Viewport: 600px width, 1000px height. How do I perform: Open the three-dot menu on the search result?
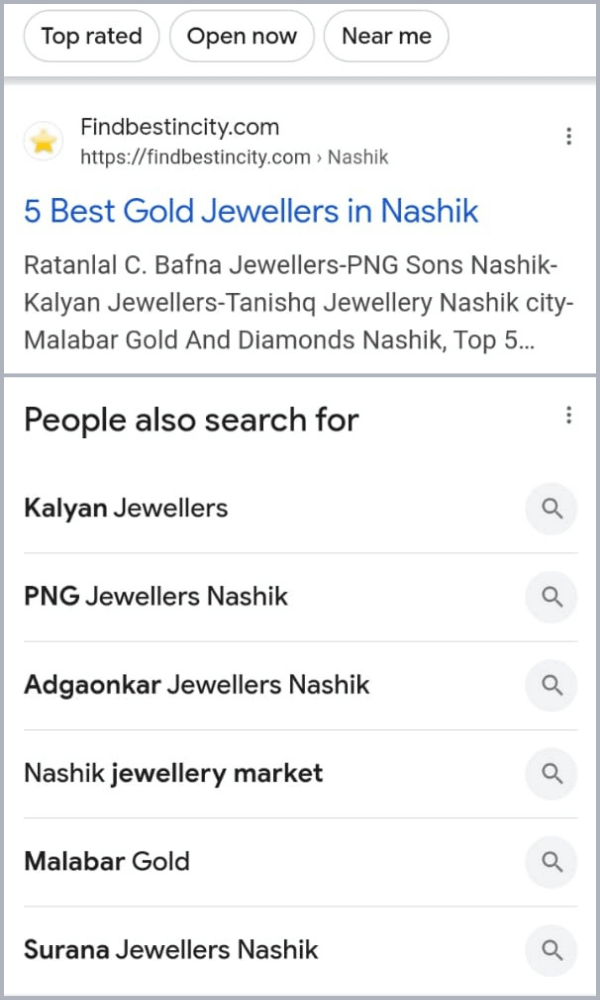[x=569, y=135]
